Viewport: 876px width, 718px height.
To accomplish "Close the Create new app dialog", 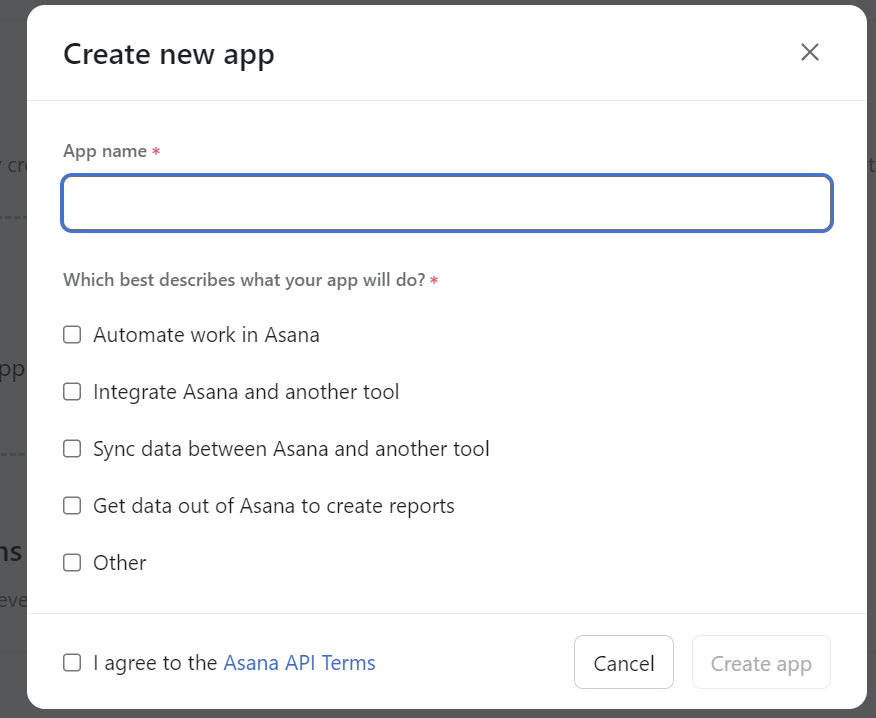I will [x=810, y=53].
